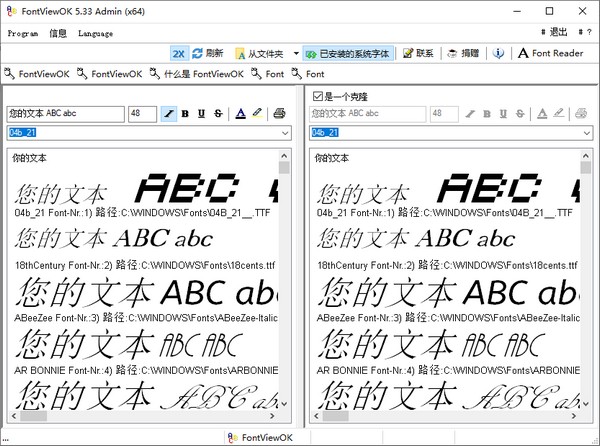Image resolution: width=600 pixels, height=446 pixels.
Task: Click the 已安装的系统字体 button
Action: [x=349, y=53]
